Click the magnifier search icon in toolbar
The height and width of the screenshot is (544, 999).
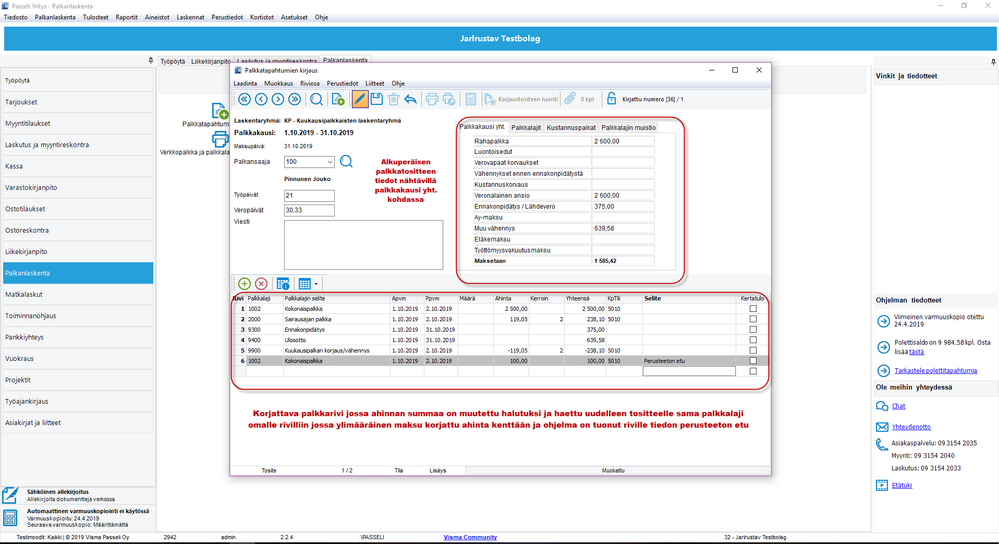tap(316, 99)
